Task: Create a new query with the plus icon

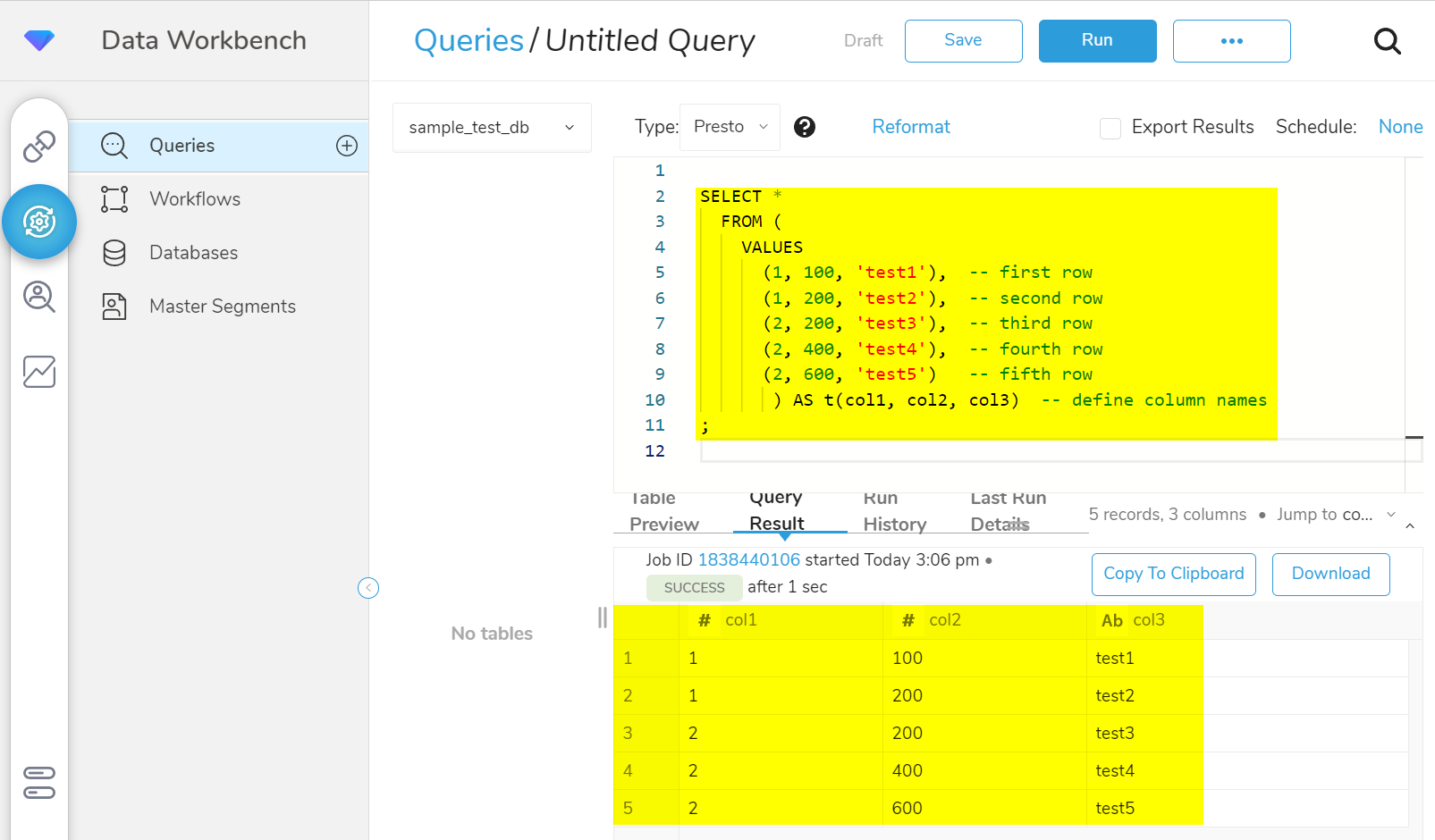Action: point(346,145)
